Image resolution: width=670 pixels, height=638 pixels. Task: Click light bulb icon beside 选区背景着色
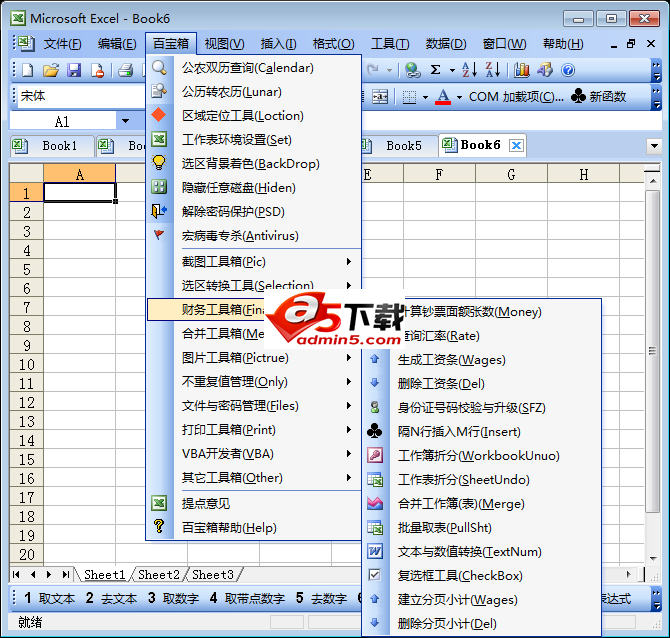pyautogui.click(x=159, y=163)
